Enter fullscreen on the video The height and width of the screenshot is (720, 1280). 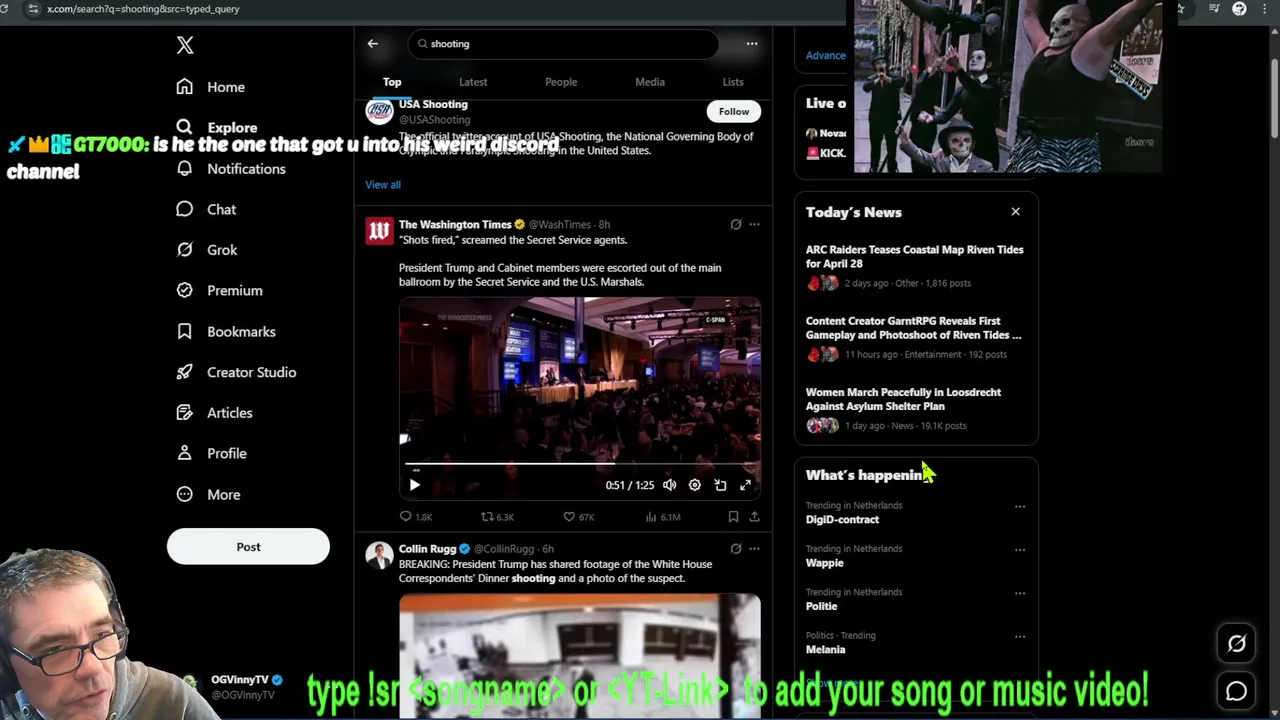pos(745,485)
